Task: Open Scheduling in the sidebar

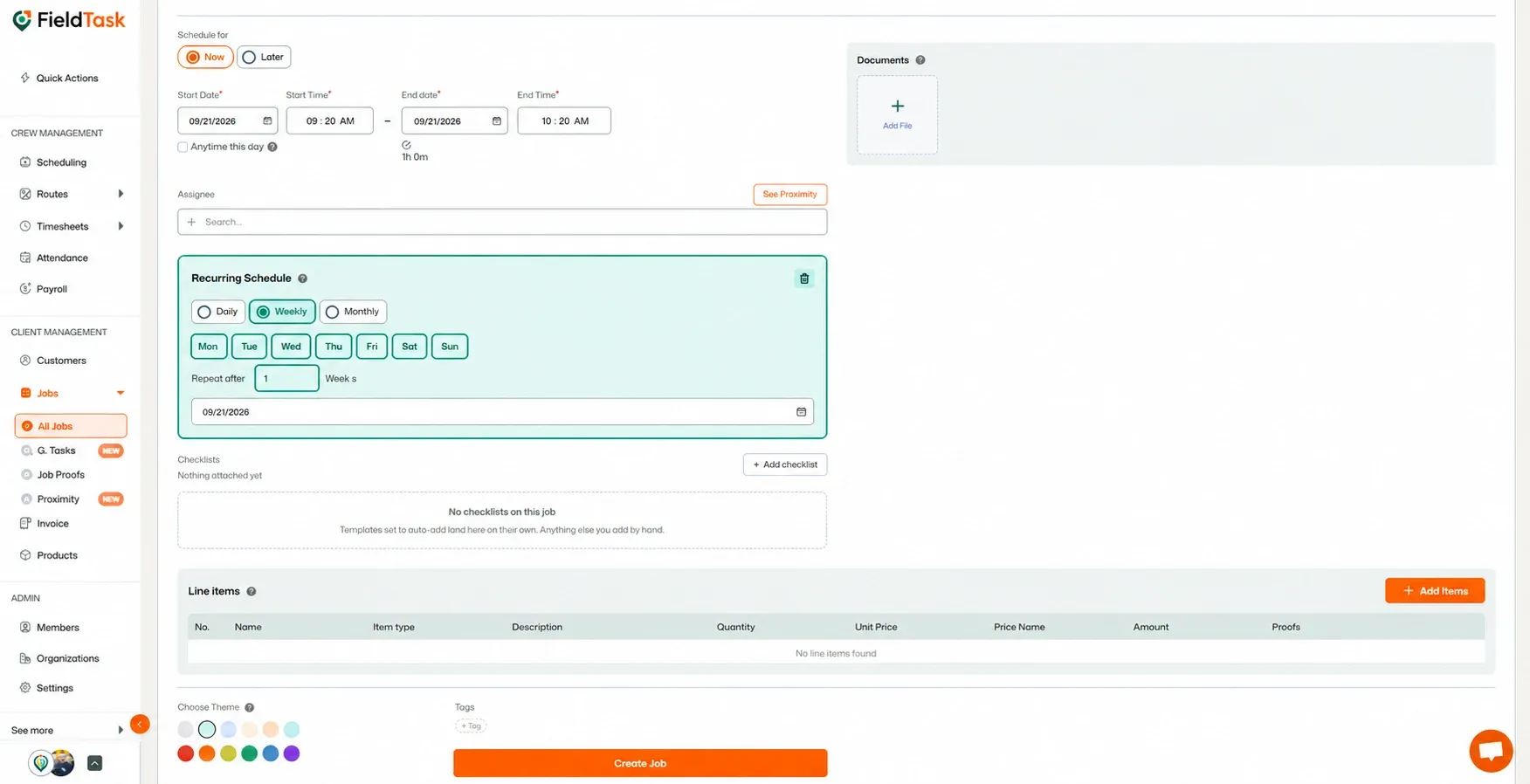Action: pos(61,162)
